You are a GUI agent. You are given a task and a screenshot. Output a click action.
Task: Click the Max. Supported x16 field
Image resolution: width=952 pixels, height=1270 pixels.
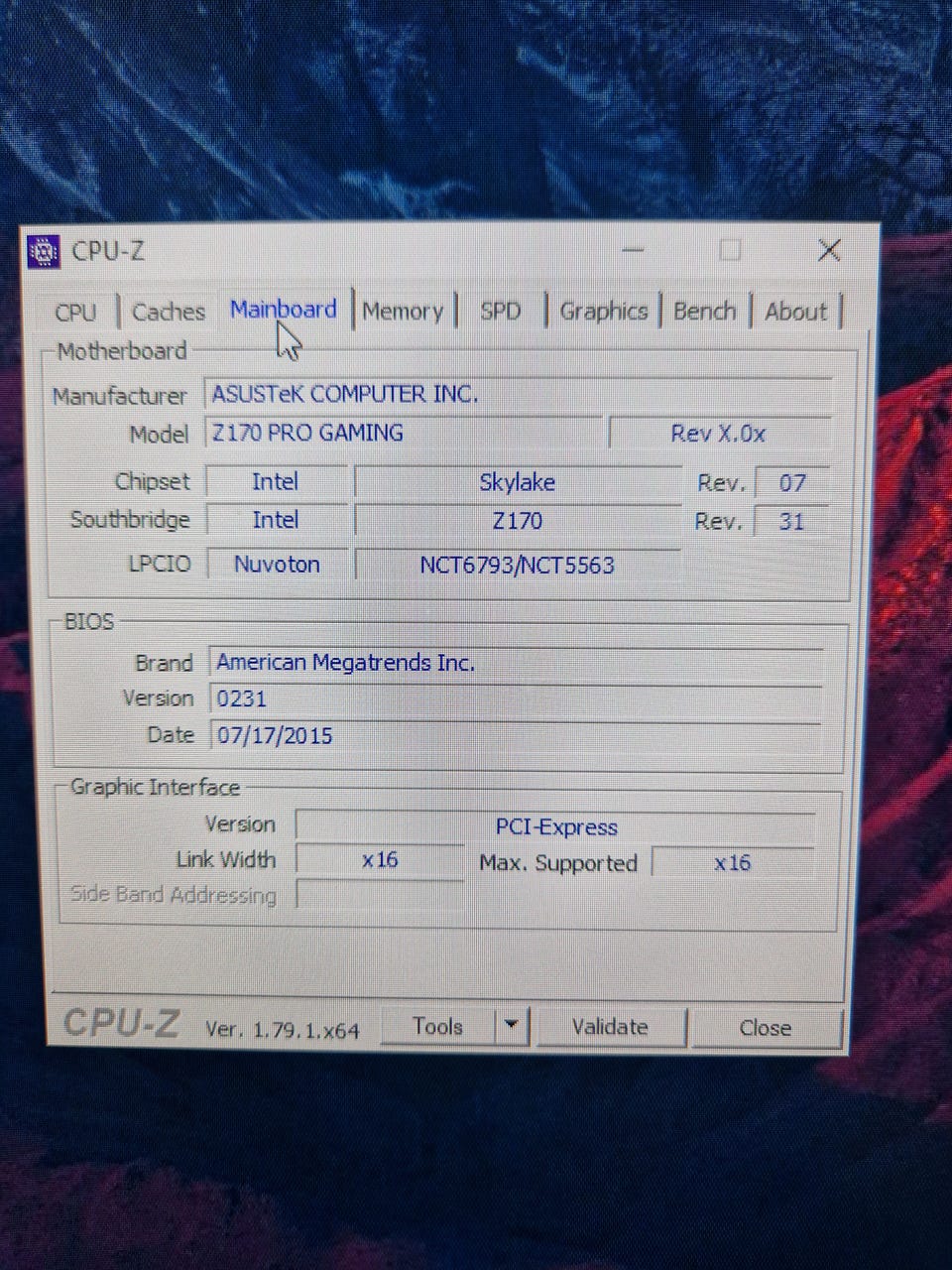pyautogui.click(x=733, y=863)
